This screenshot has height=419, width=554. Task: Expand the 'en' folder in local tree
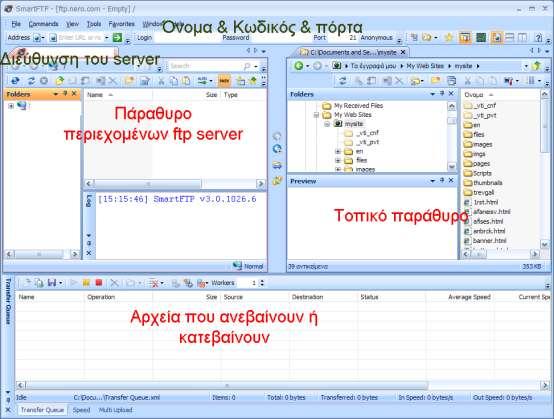[337, 151]
